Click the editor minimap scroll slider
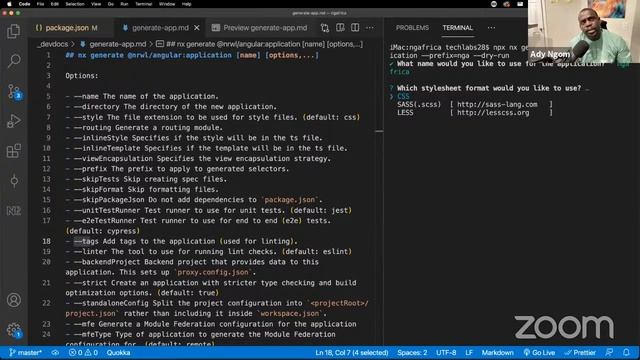The width and height of the screenshot is (640, 360). click(x=379, y=131)
